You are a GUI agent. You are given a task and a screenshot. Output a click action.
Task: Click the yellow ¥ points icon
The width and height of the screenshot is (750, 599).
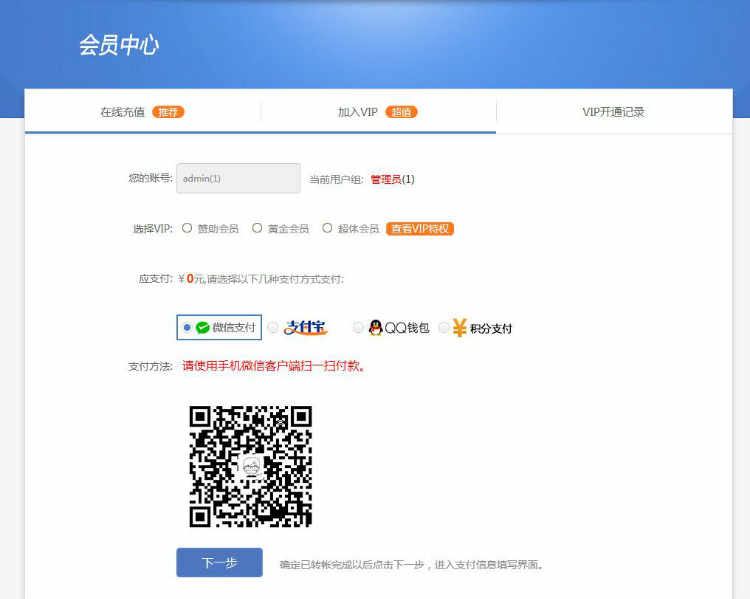pos(459,328)
